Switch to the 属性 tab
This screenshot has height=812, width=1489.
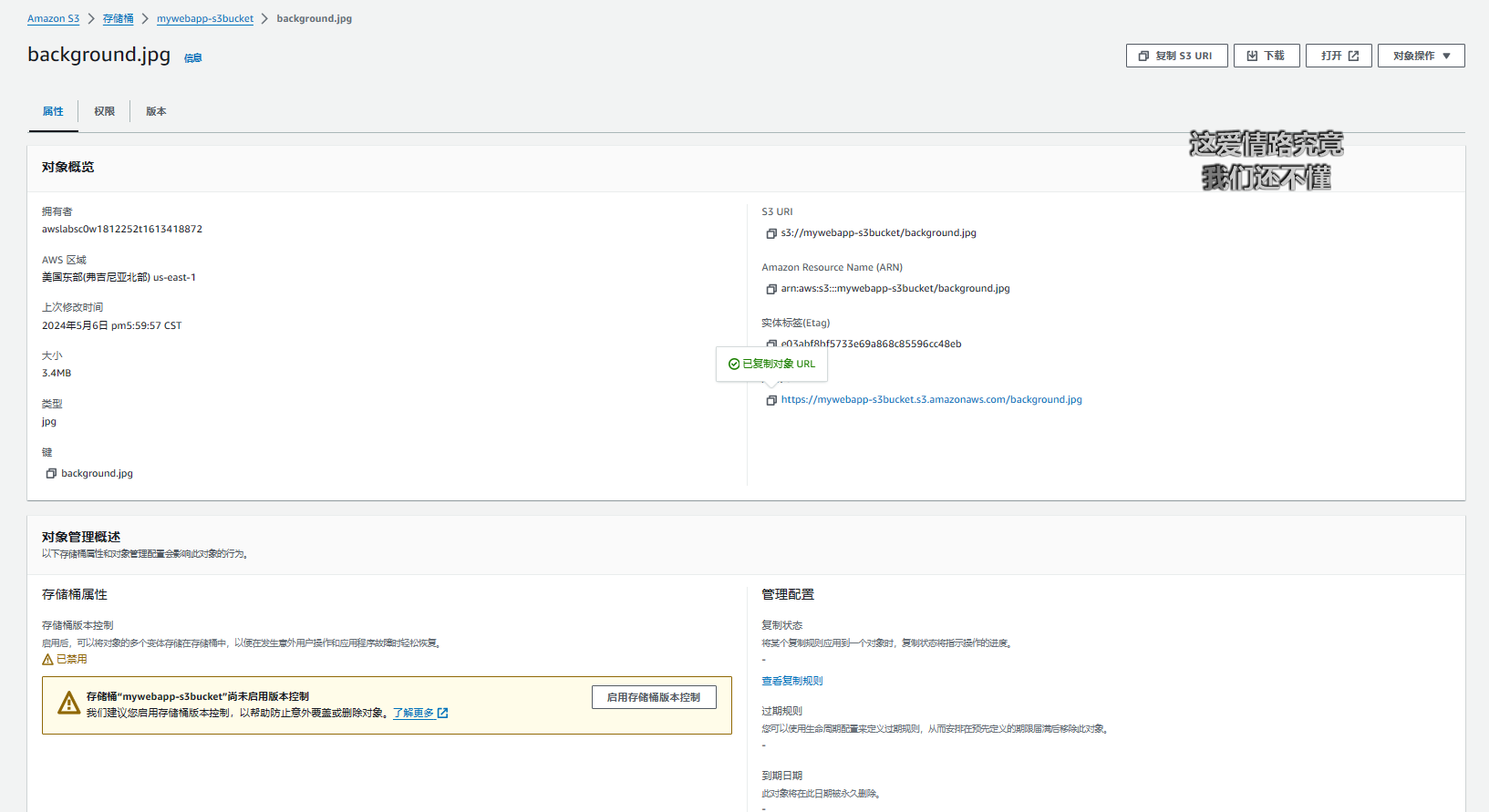pyautogui.click(x=53, y=111)
